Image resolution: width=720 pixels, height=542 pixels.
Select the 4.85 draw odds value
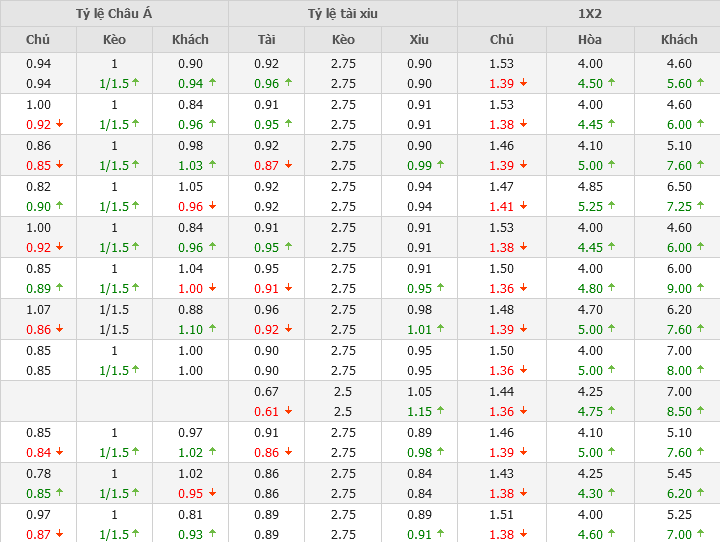(x=590, y=186)
